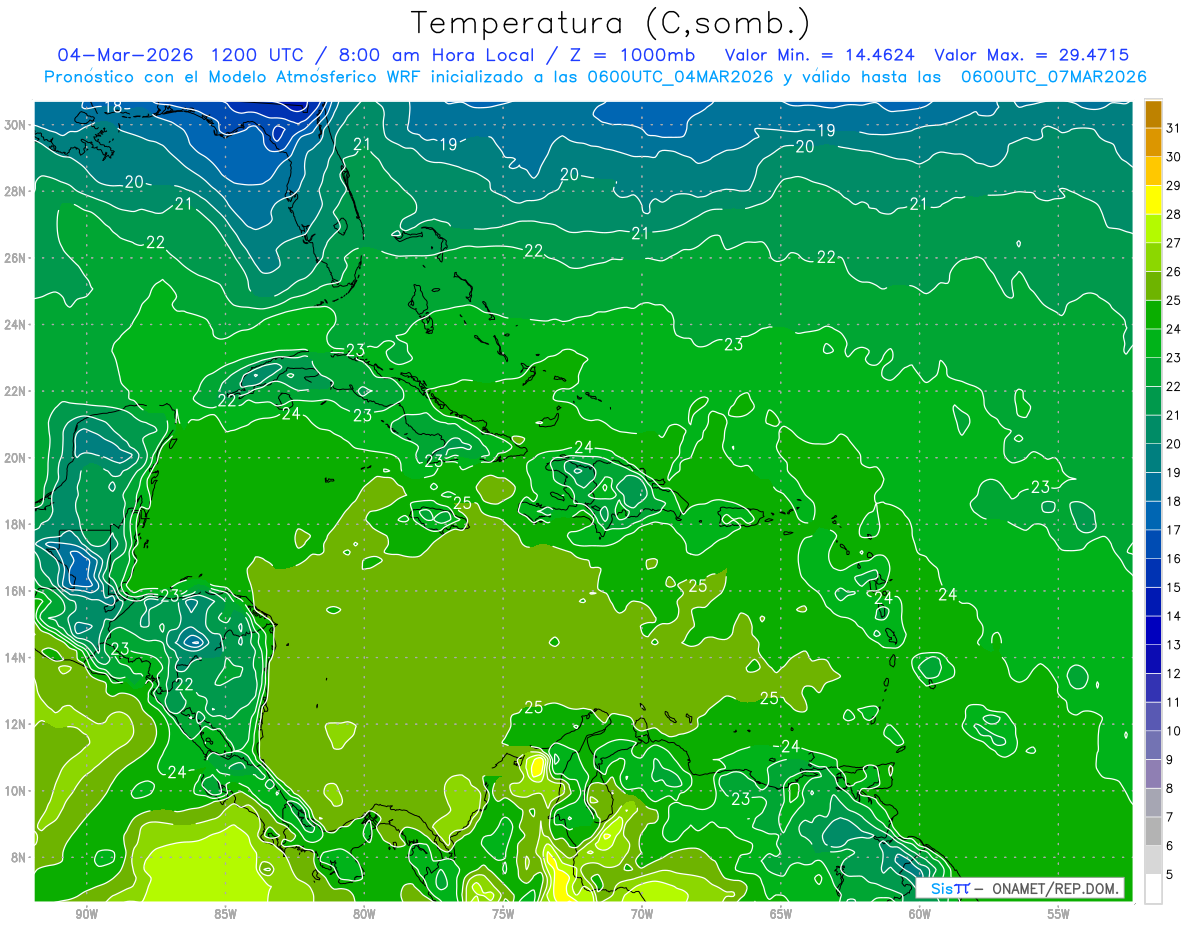Pick the purple swatch between 9 and 10
This screenshot has height=927, width=1200.
(1153, 746)
